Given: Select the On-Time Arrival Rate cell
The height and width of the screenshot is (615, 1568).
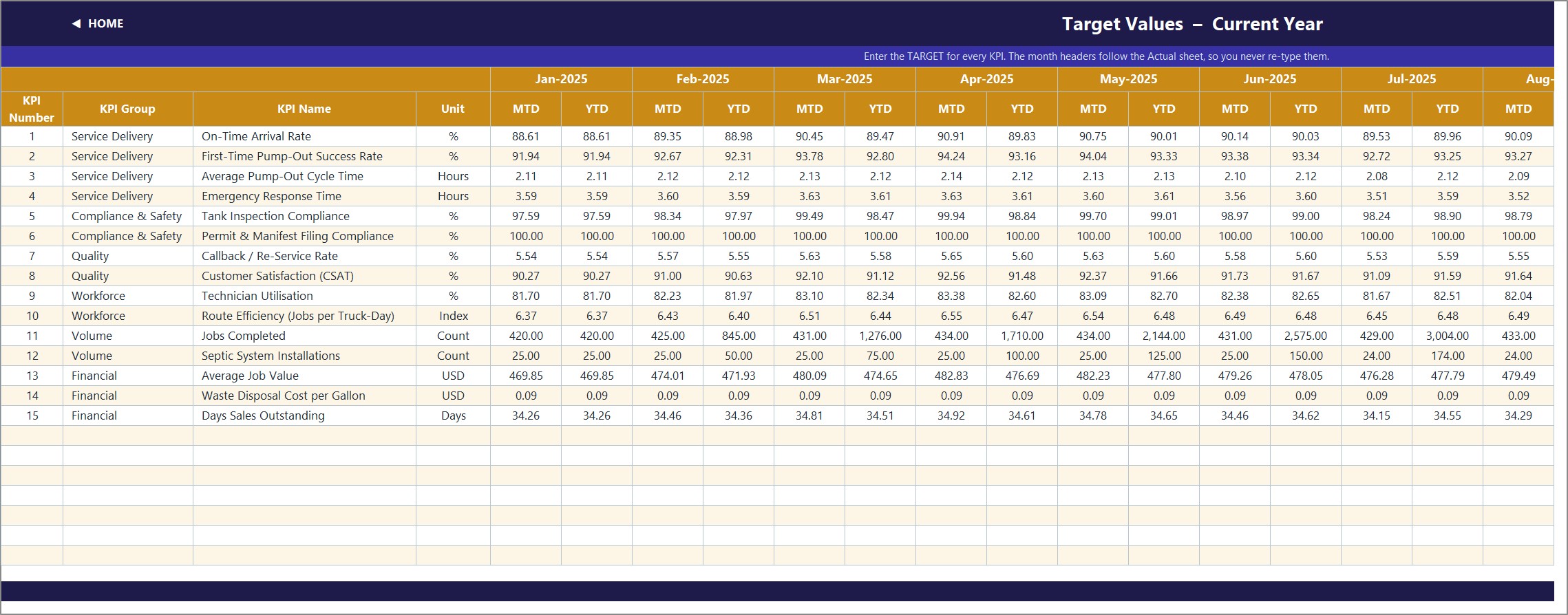Looking at the screenshot, I should 304,136.
